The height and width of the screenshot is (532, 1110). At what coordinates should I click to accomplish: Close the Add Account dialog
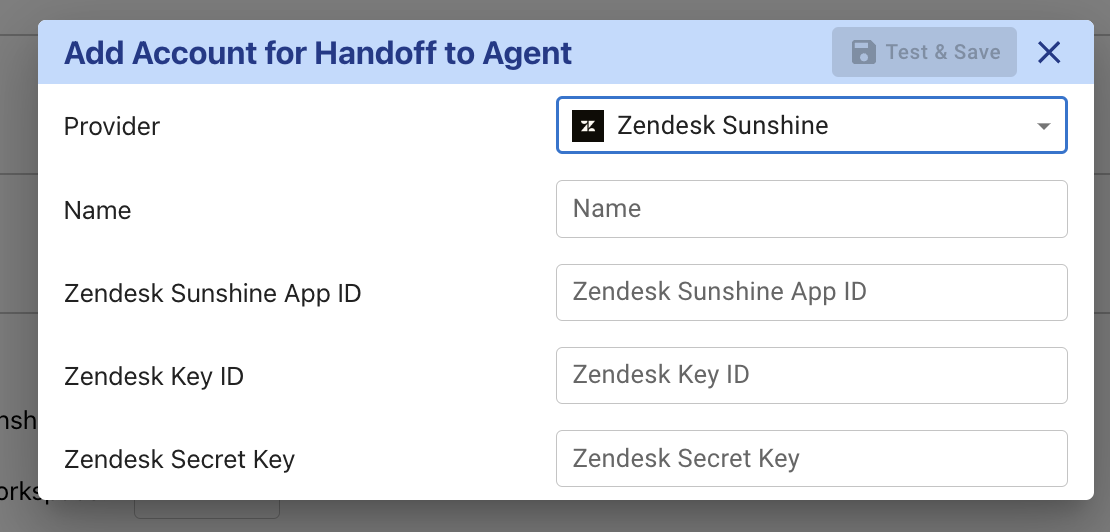click(x=1049, y=52)
